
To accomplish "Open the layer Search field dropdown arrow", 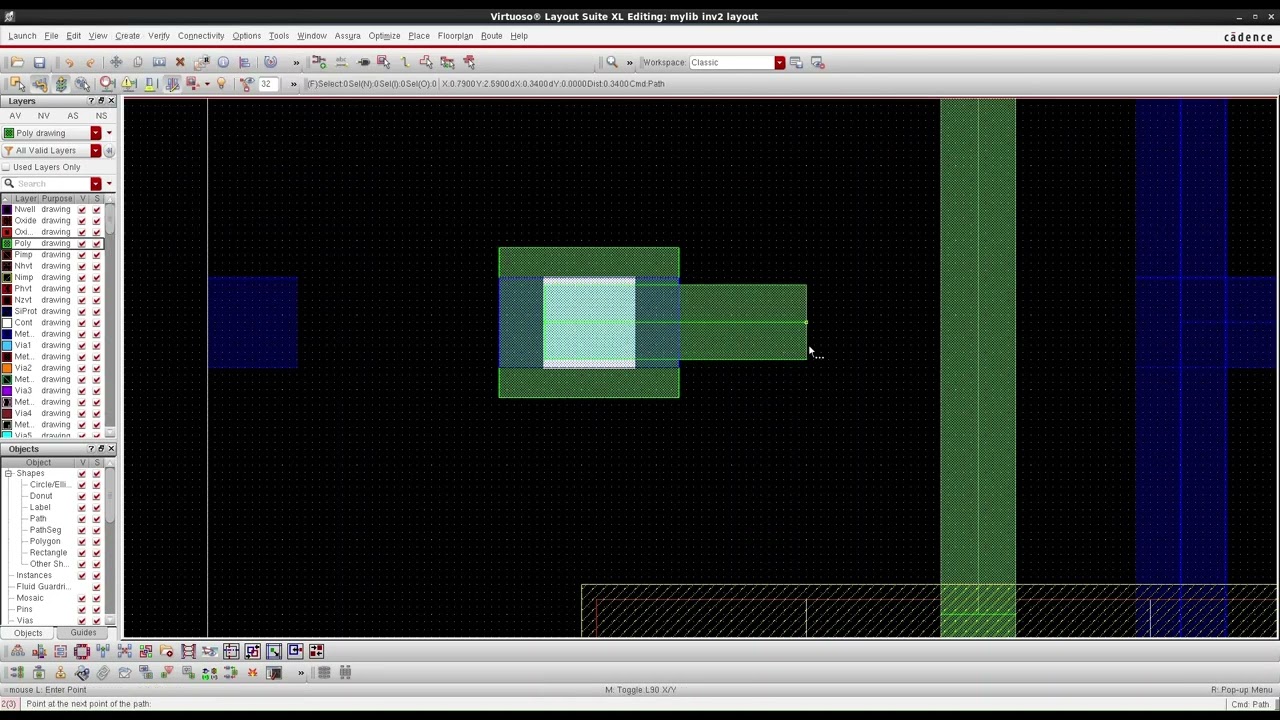I will 96,183.
